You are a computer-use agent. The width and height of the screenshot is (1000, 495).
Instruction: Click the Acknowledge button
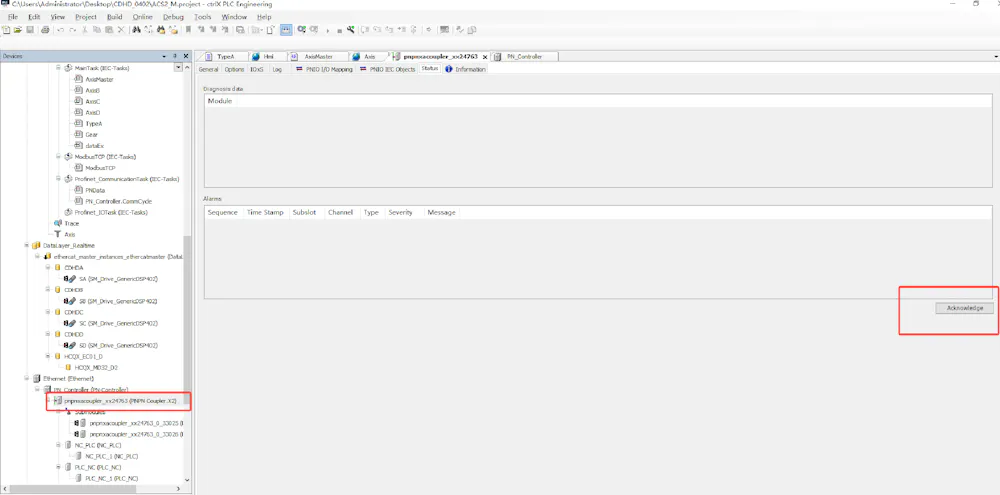(964, 308)
